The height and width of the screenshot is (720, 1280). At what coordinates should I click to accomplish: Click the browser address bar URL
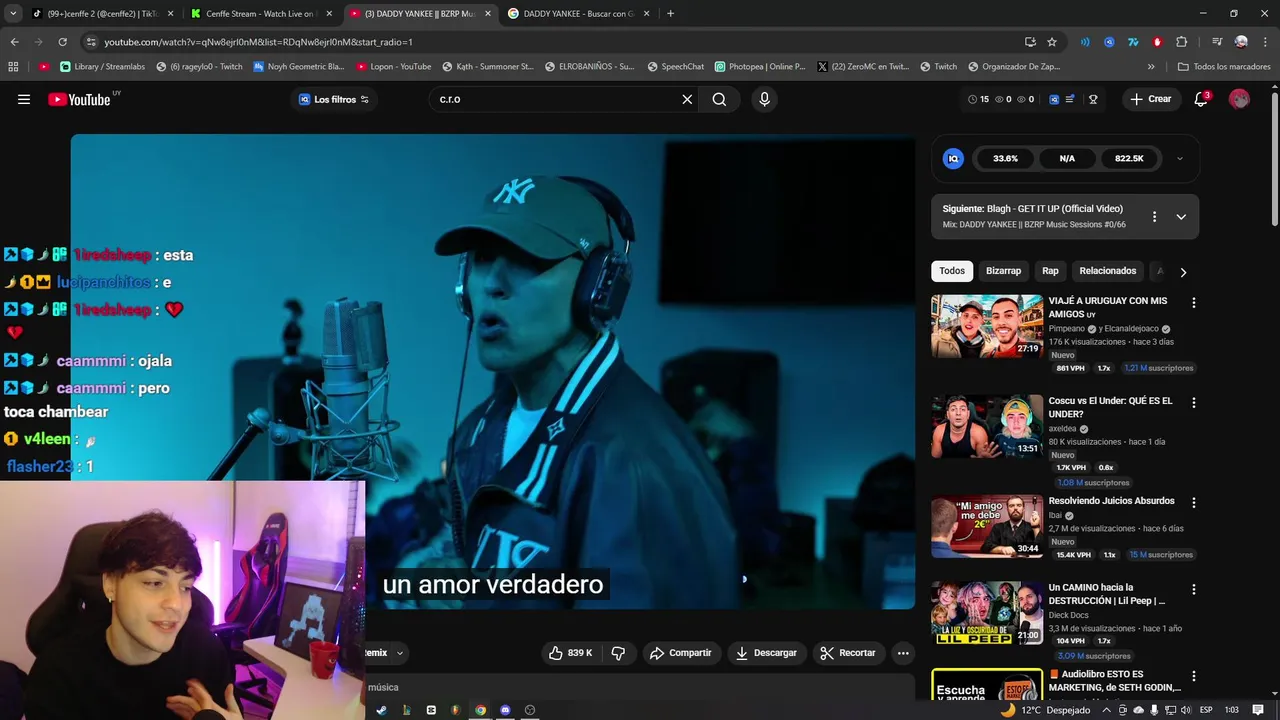click(x=258, y=42)
